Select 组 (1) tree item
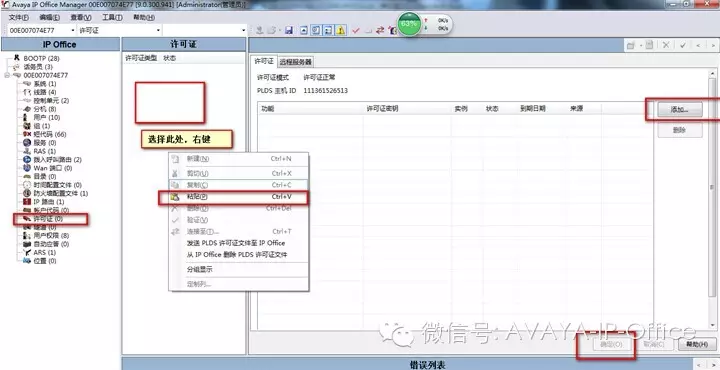Screen dimensions: 720x370 click(x=42, y=126)
